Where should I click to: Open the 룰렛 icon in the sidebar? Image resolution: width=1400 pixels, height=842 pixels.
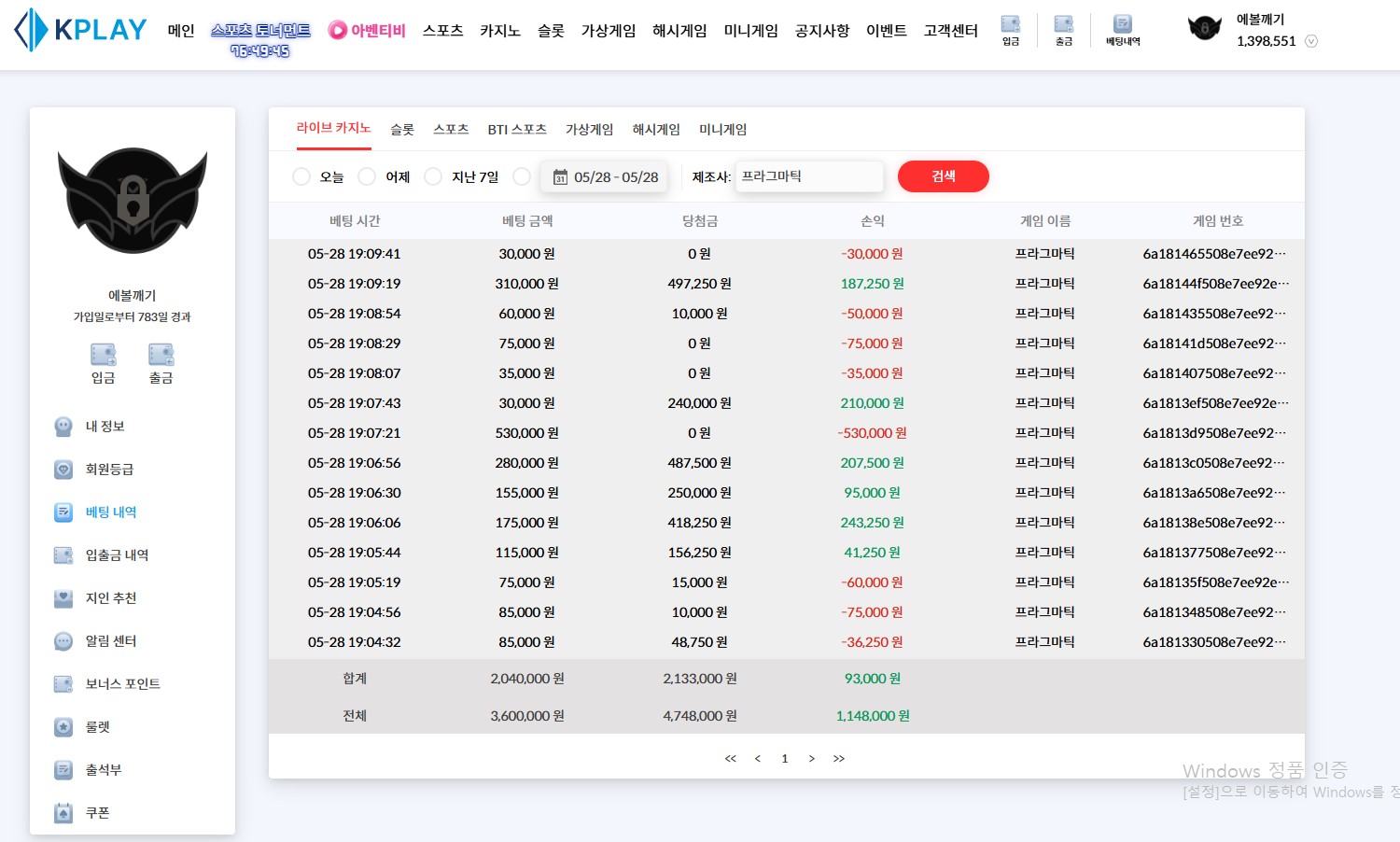63,727
